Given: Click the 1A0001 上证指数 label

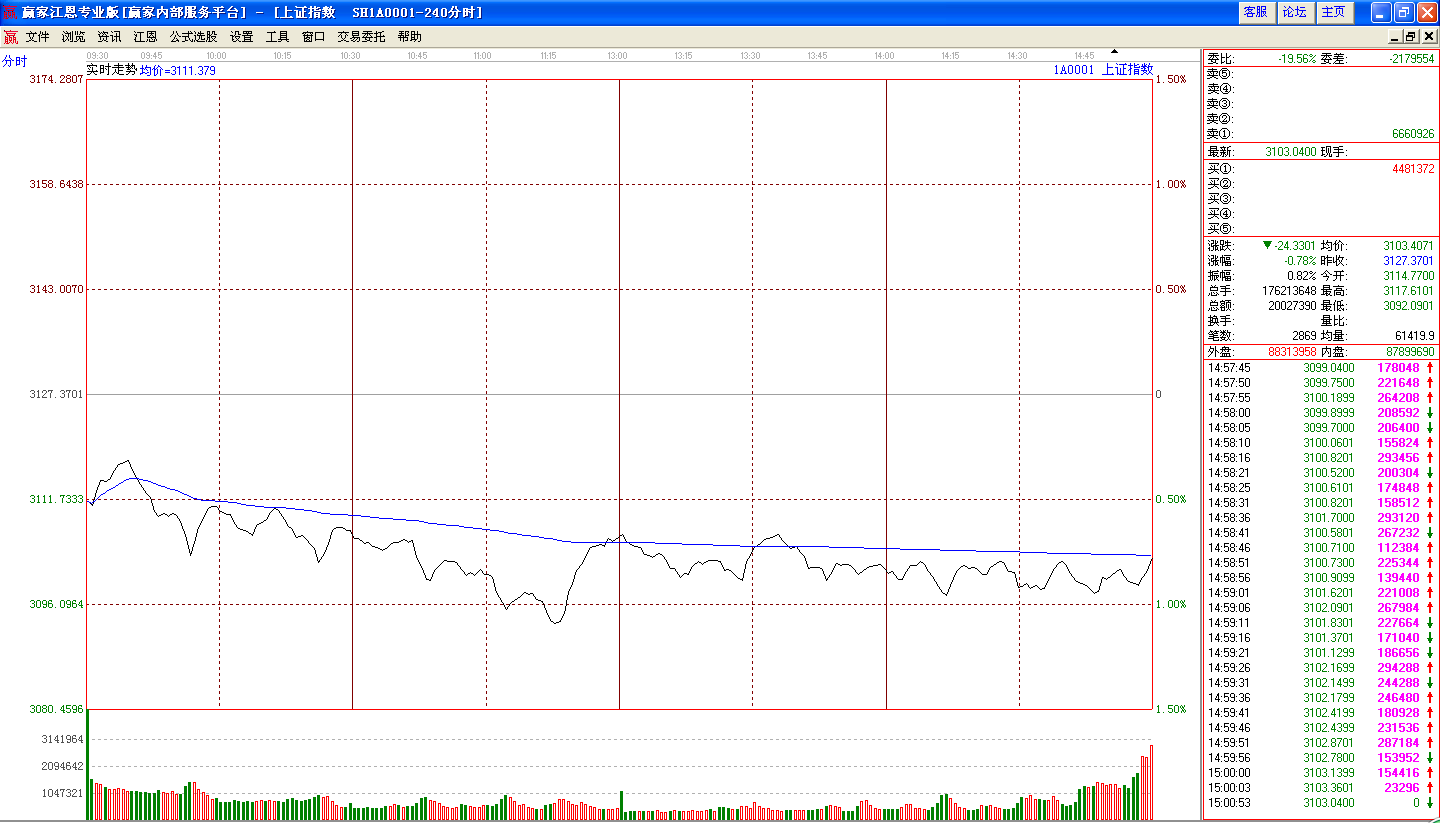Looking at the screenshot, I should pyautogui.click(x=1102, y=70).
